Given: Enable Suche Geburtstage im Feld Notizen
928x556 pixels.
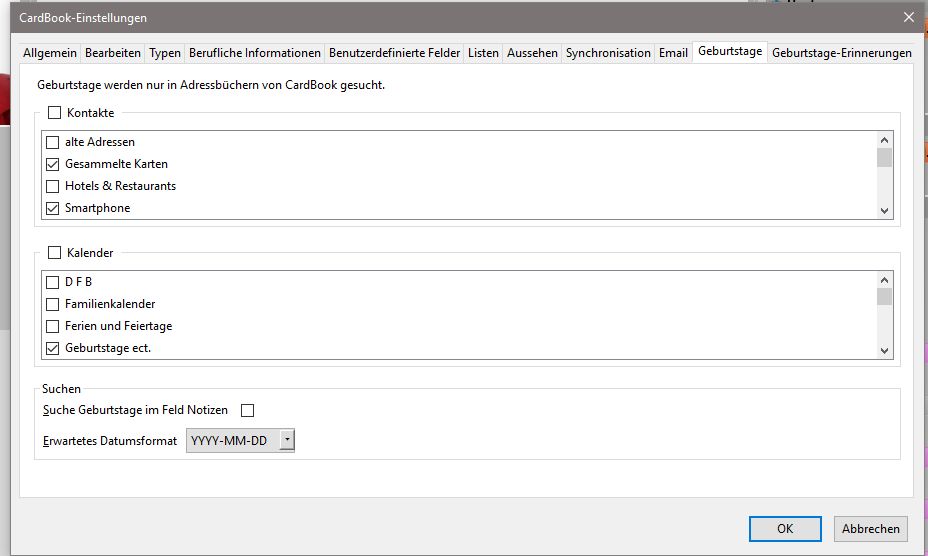Looking at the screenshot, I should coord(247,410).
